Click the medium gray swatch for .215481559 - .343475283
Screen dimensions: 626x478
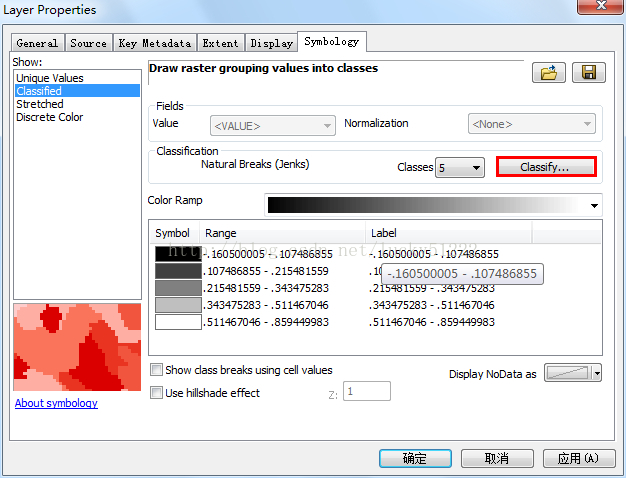(178, 288)
